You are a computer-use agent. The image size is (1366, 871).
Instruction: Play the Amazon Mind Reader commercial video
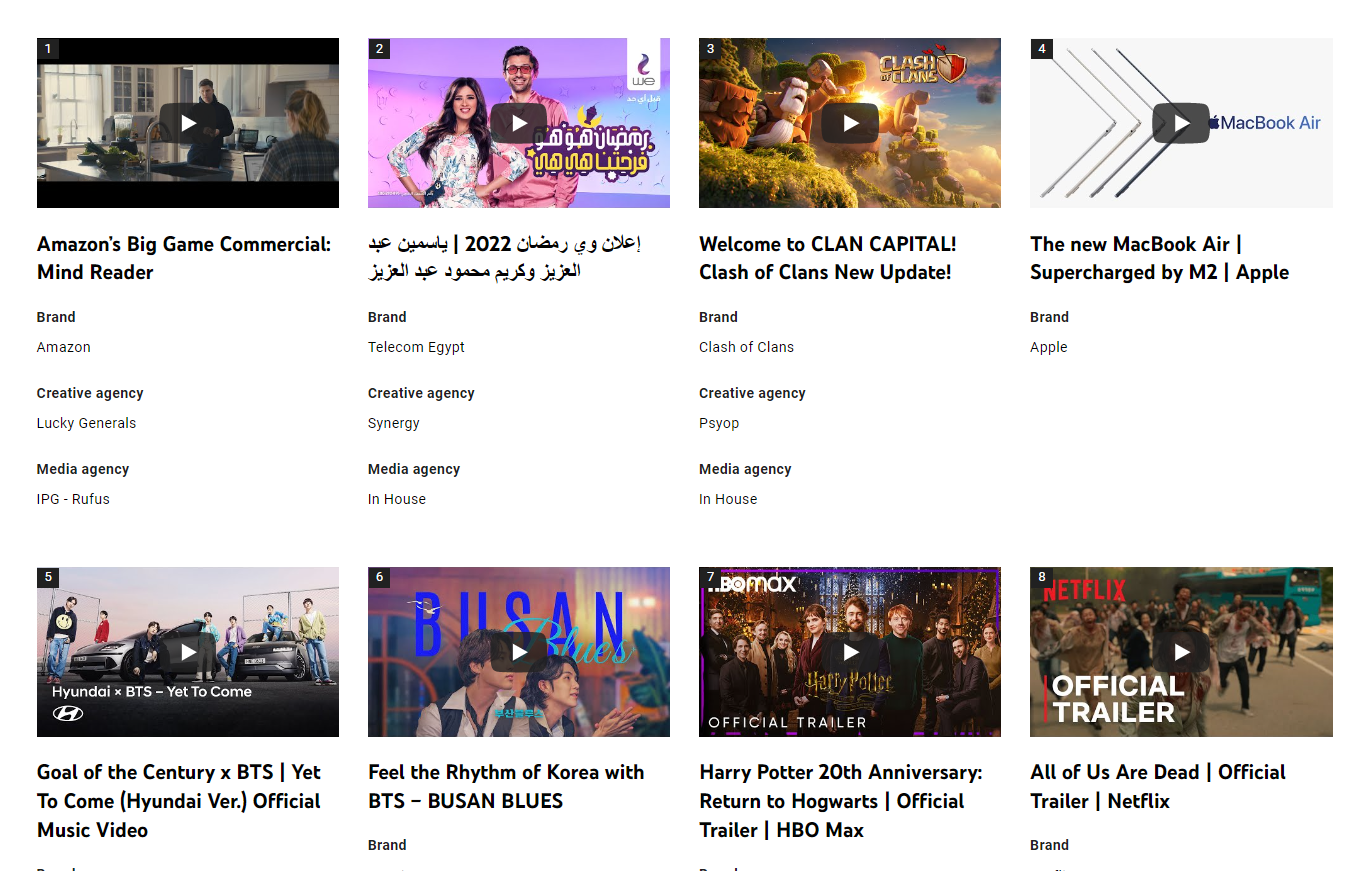click(x=188, y=123)
